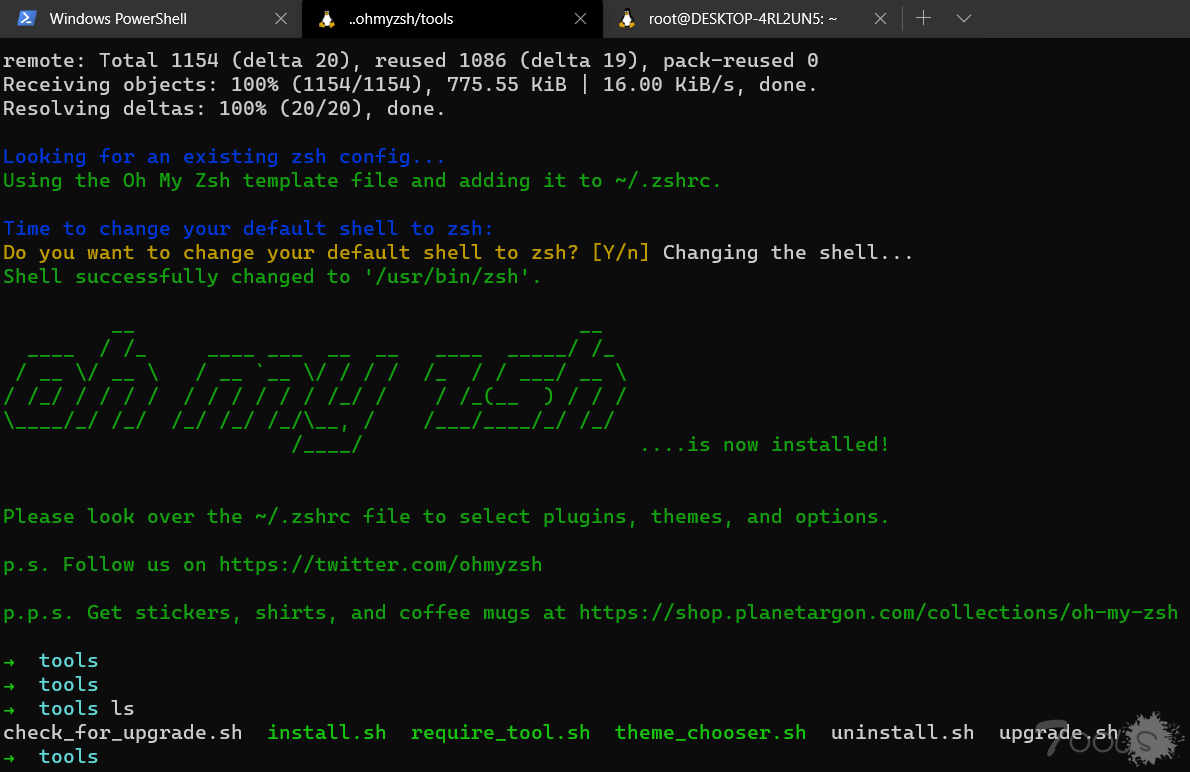Click the 'Looking for an existing zsh config...' line
Screen dimensions: 1190x772
pyautogui.click(x=225, y=157)
